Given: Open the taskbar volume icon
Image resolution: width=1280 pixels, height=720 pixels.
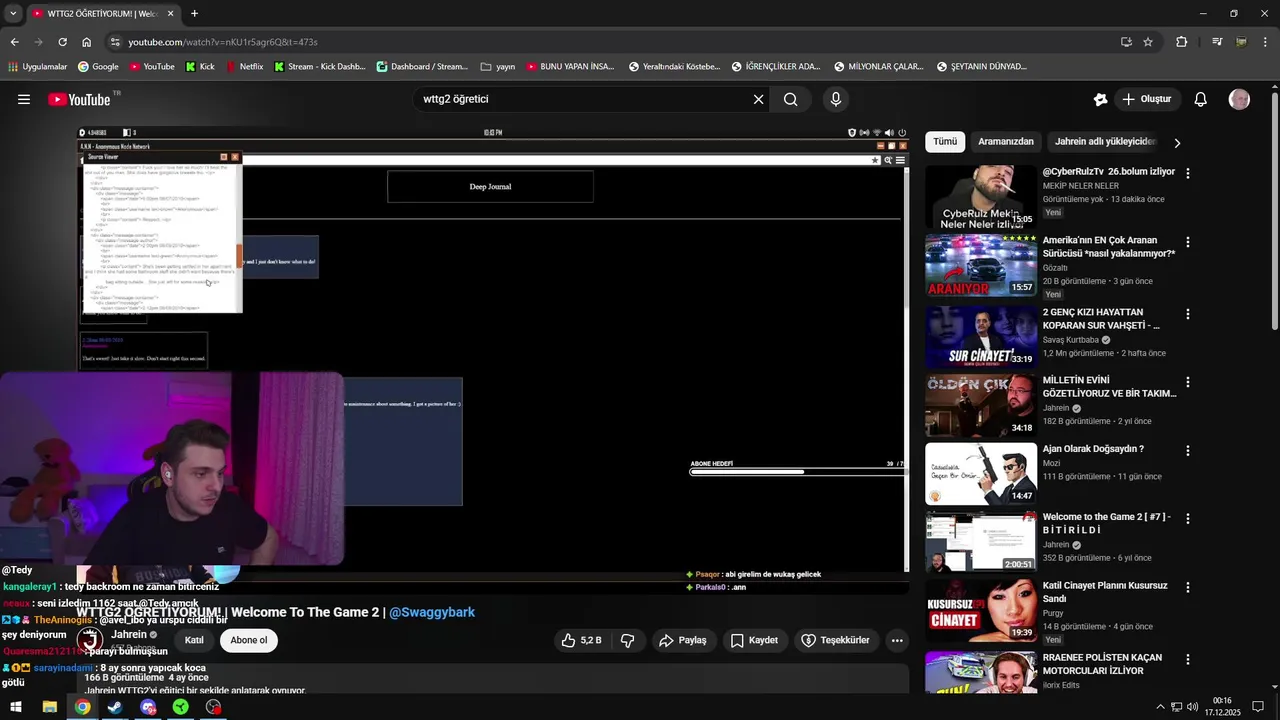Looking at the screenshot, I should [1193, 707].
